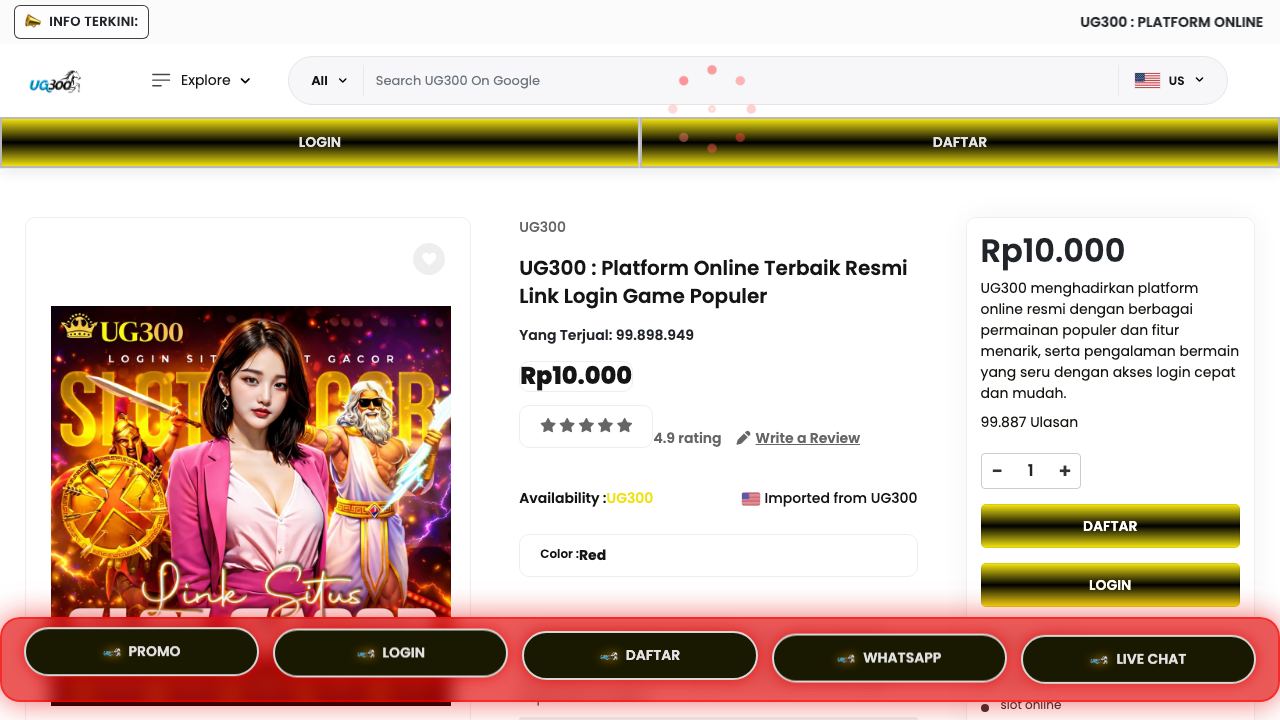1280x720 pixels.
Task: Click the LOGIN button in the price panel
Action: click(x=1110, y=585)
